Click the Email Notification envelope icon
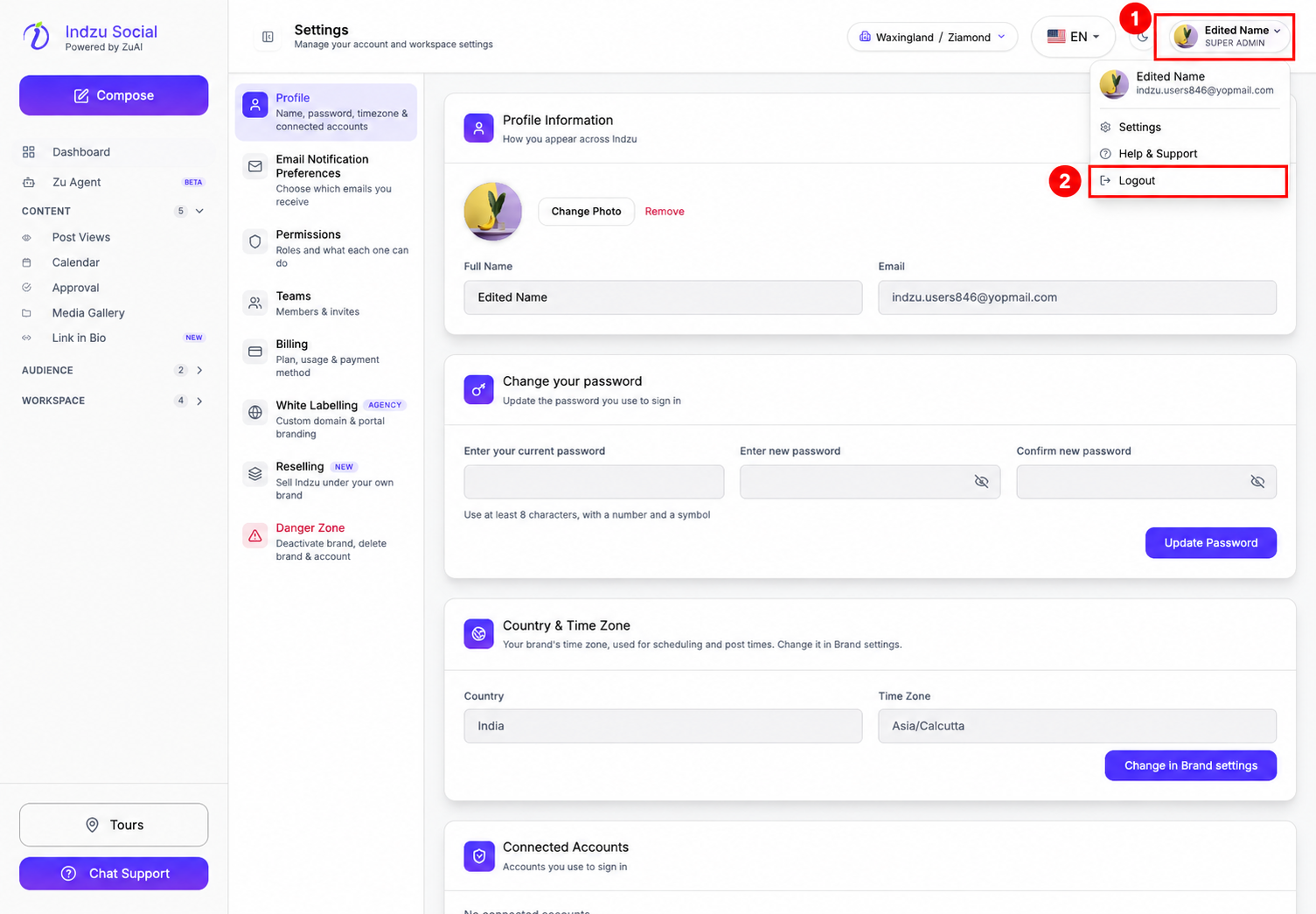The width and height of the screenshot is (1316, 914). 255,166
